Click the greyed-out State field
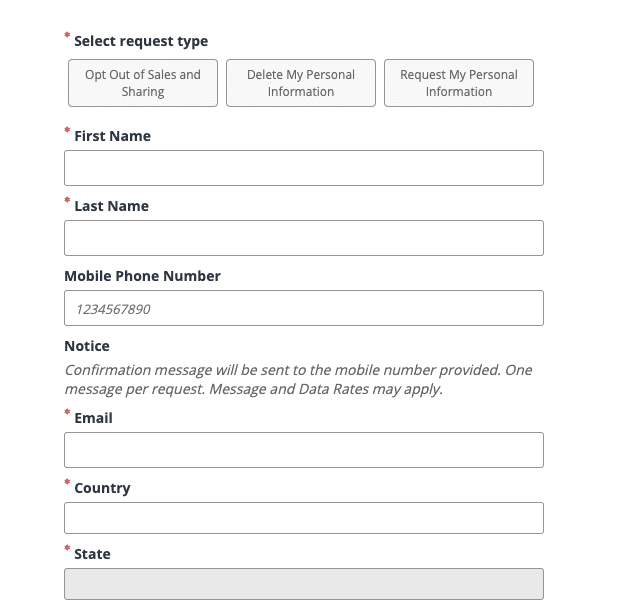The image size is (630, 615). coord(304,584)
